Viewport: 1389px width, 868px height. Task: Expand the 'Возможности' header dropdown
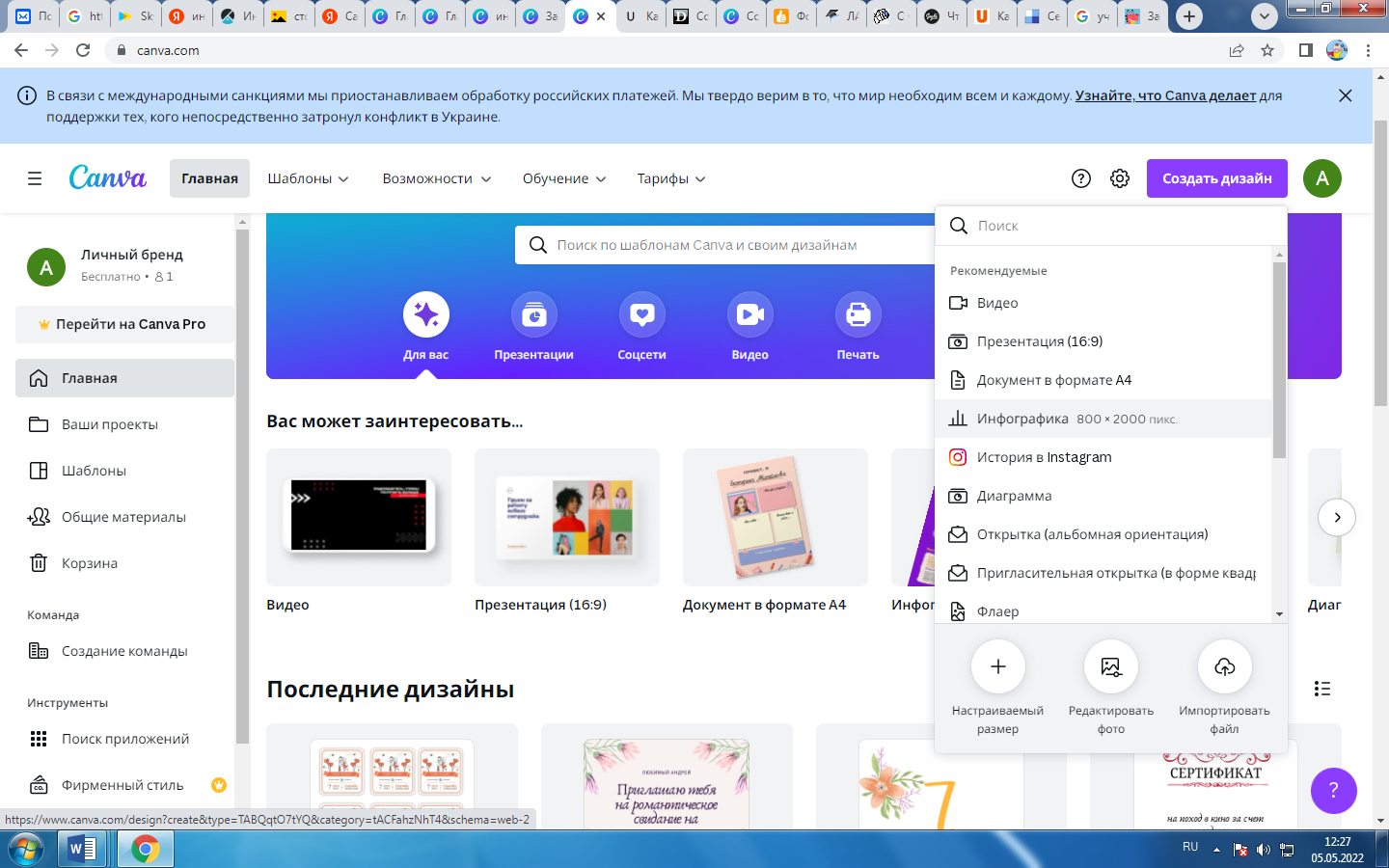click(437, 178)
